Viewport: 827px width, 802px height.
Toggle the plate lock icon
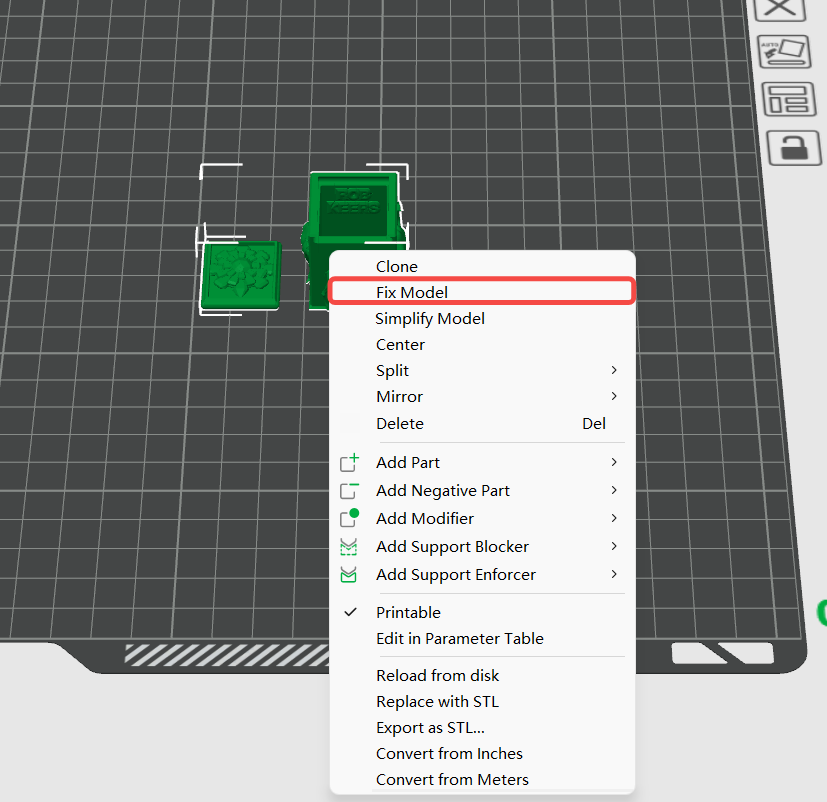[x=794, y=148]
